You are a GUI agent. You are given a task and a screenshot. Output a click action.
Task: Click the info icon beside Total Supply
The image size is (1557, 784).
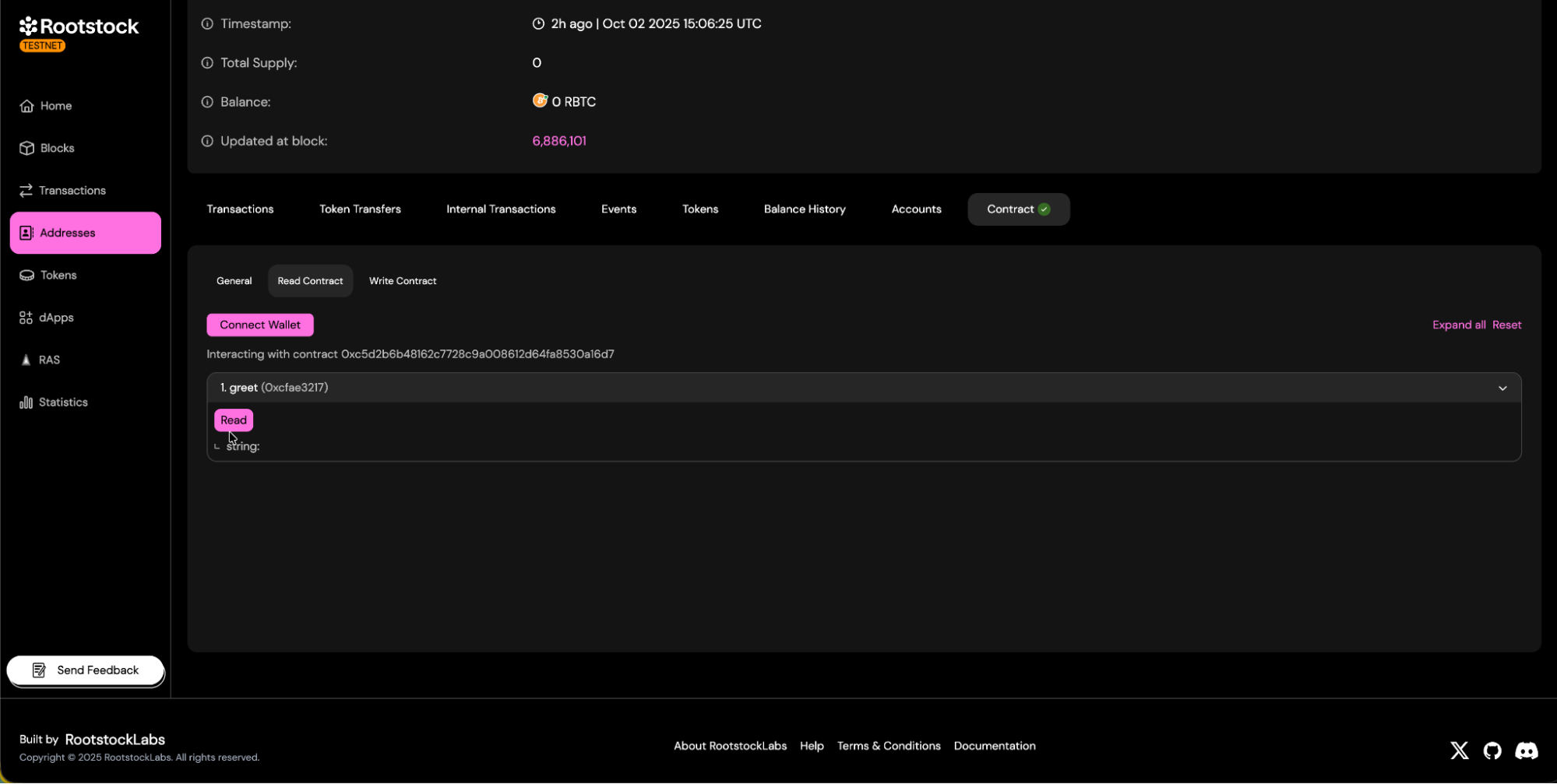207,63
